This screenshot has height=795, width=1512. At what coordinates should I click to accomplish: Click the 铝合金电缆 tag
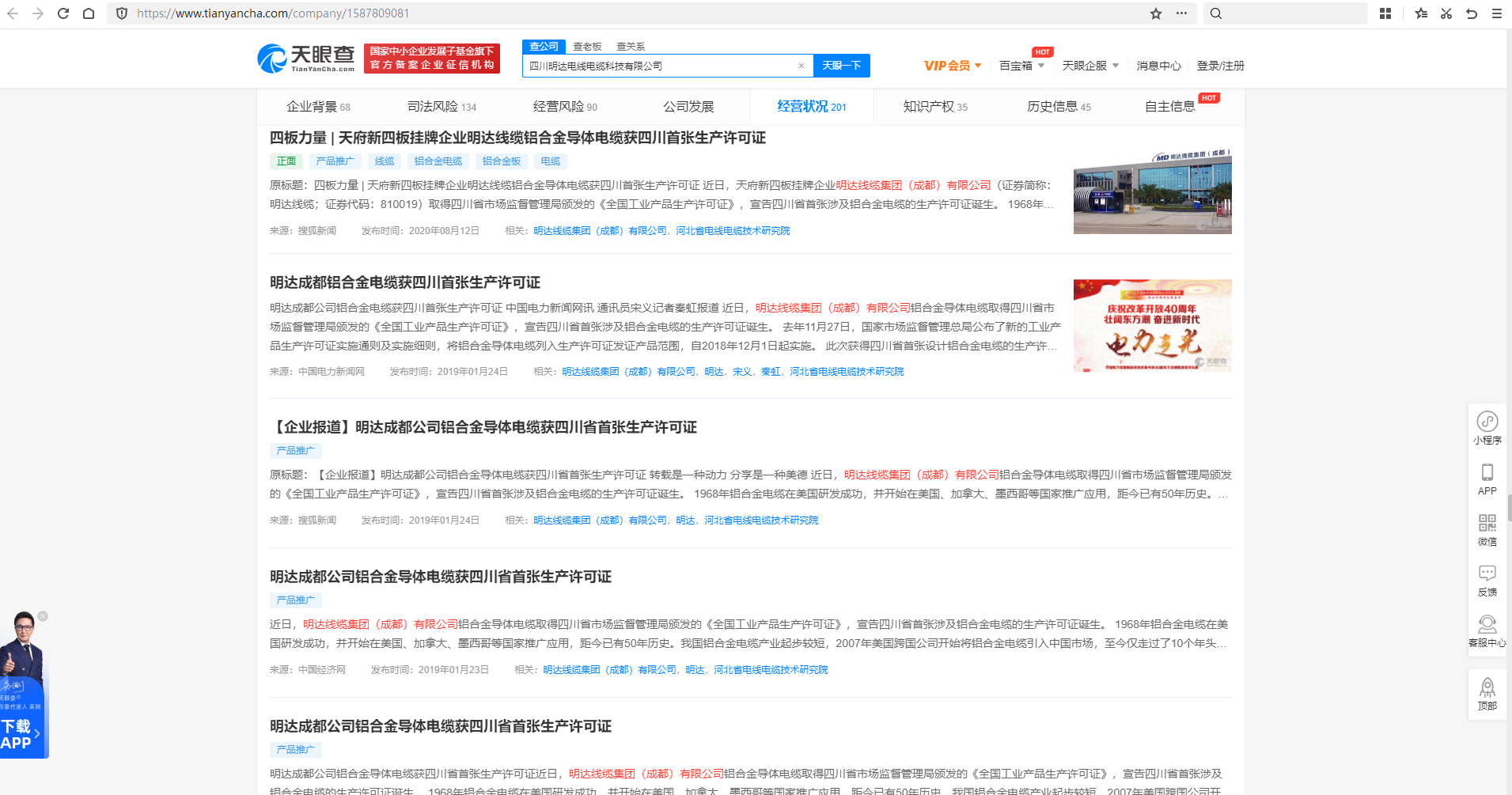point(438,161)
